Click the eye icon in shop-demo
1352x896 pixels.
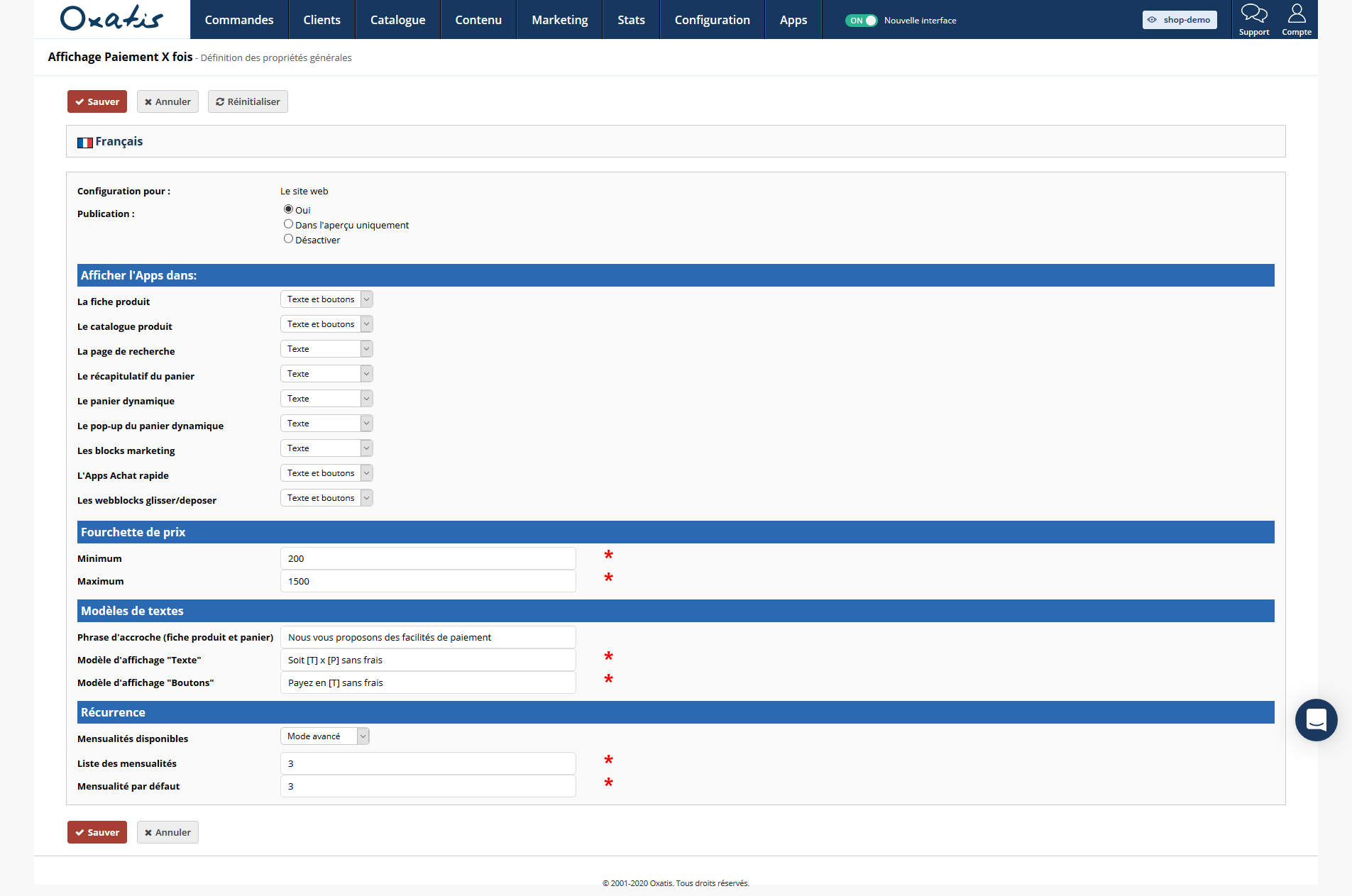pyautogui.click(x=1153, y=20)
